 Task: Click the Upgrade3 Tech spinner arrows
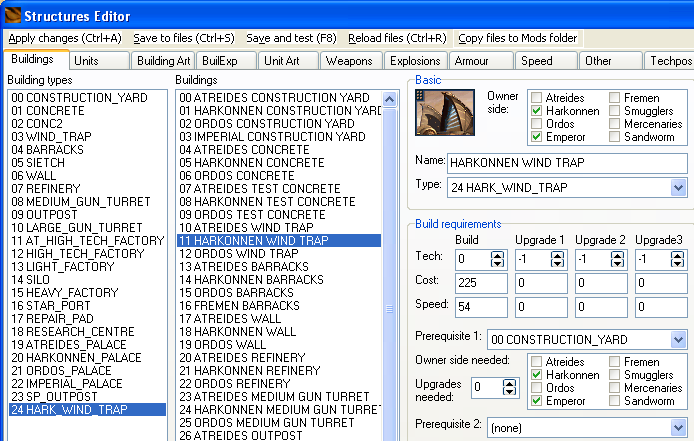pos(678,259)
